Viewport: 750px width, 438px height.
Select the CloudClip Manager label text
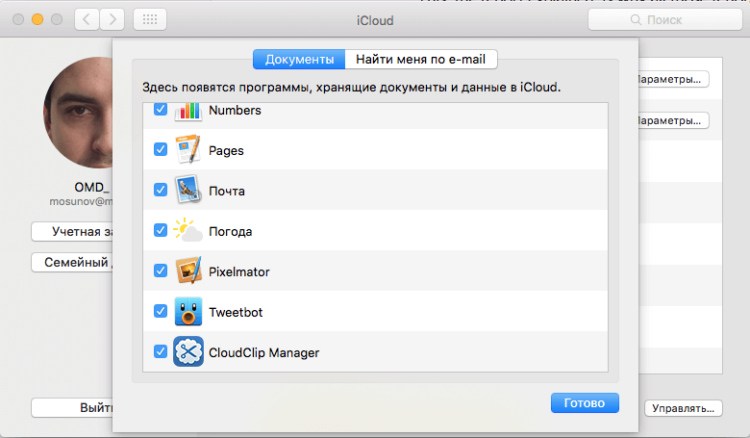tap(264, 352)
